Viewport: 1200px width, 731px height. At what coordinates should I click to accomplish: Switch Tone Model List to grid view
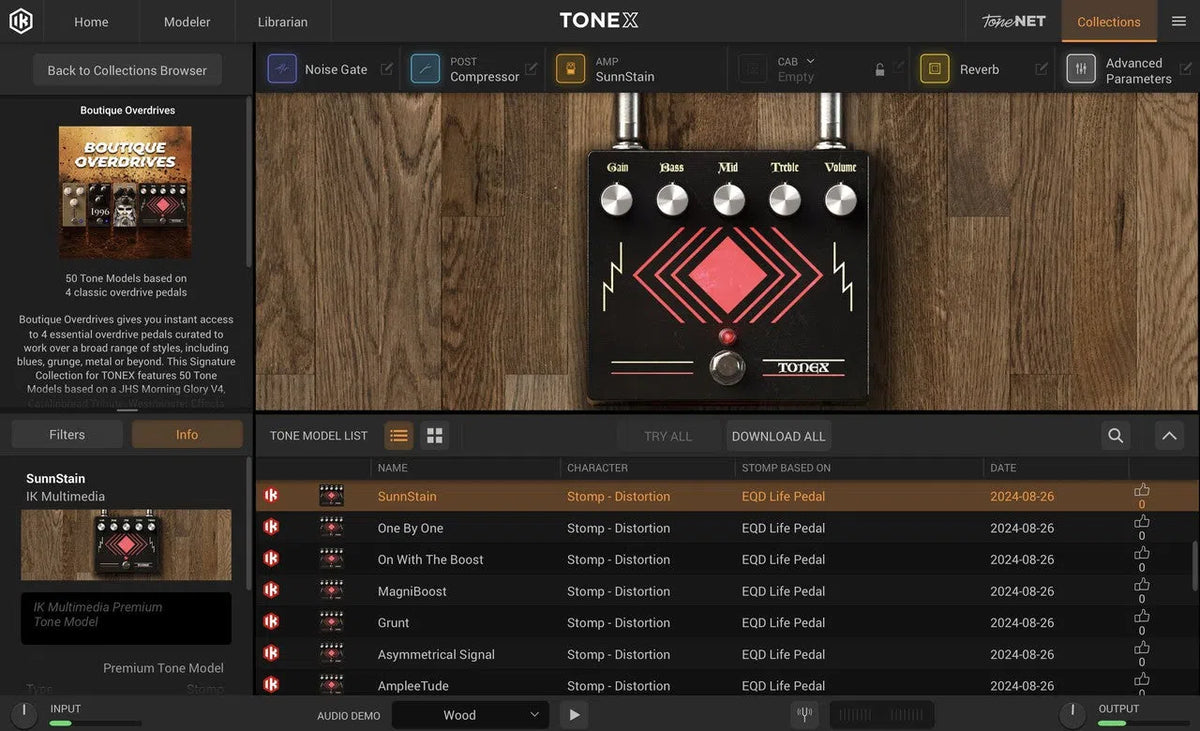434,435
